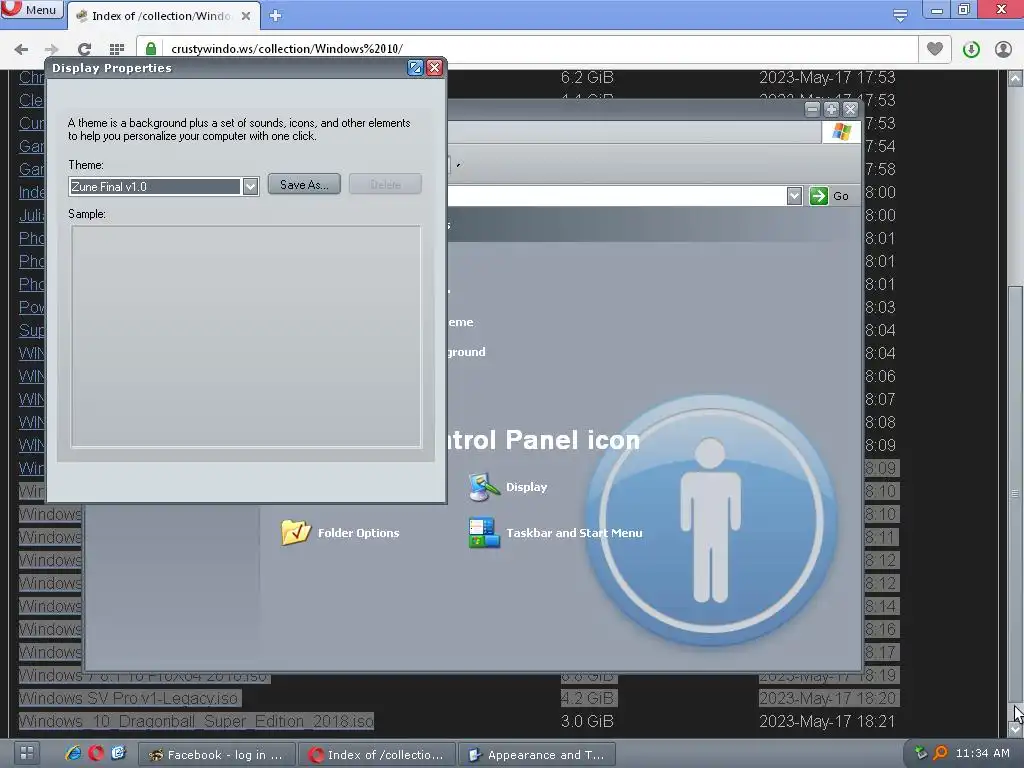Switch to the Index of /collection tab

(x=161, y=16)
